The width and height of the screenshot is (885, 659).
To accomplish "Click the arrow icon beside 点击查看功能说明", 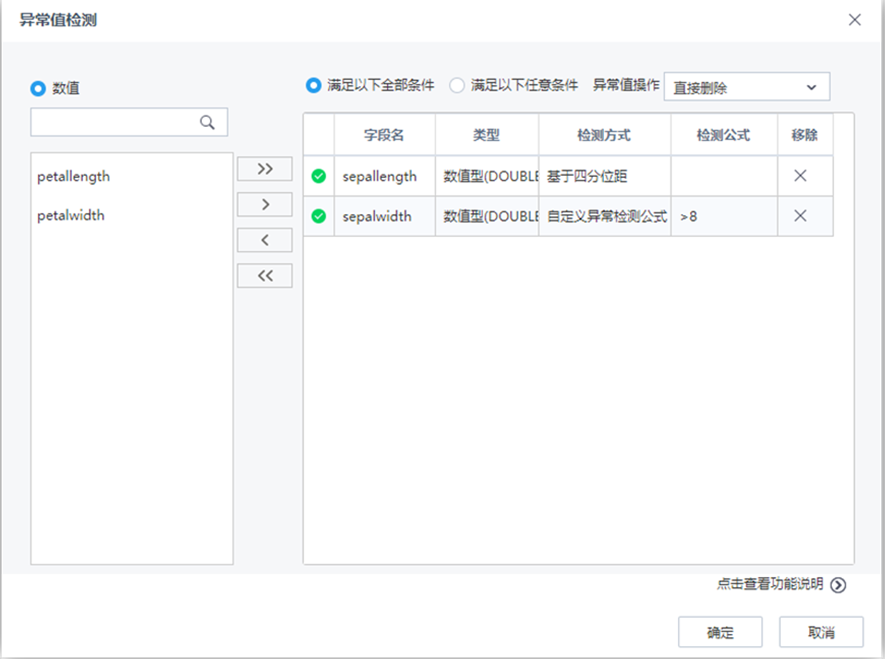I will pyautogui.click(x=838, y=586).
